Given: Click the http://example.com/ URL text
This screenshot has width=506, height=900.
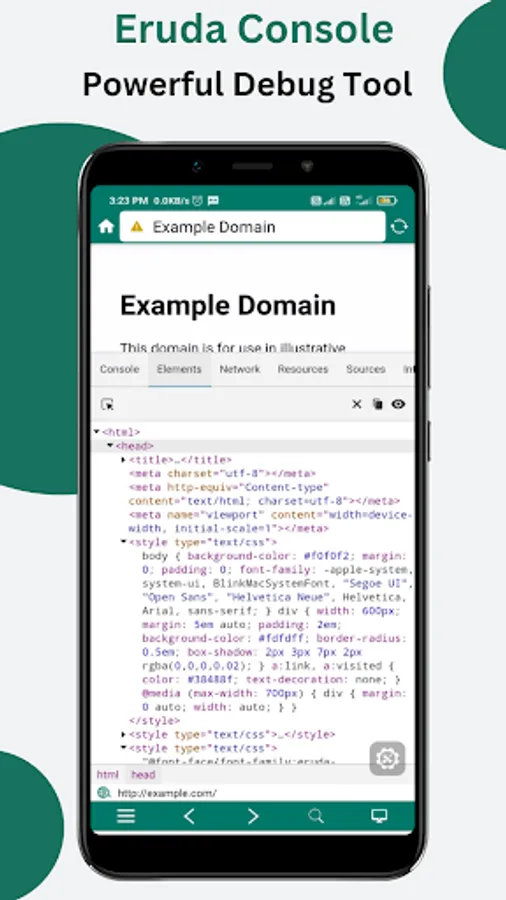Looking at the screenshot, I should (167, 793).
